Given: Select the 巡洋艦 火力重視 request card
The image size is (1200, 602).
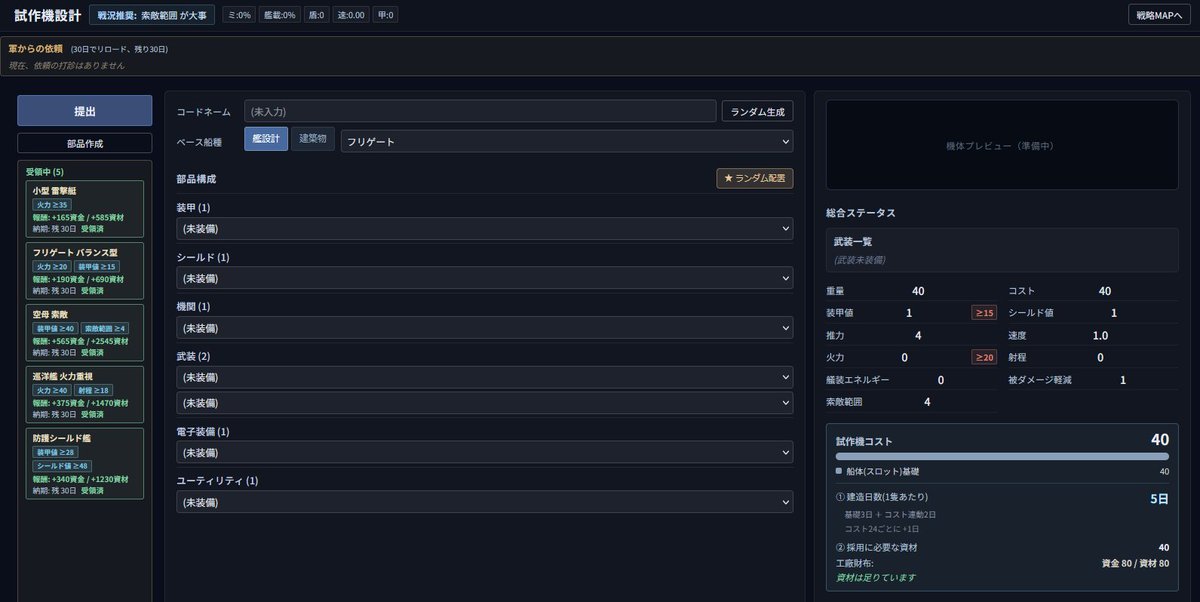Looking at the screenshot, I should (x=85, y=395).
